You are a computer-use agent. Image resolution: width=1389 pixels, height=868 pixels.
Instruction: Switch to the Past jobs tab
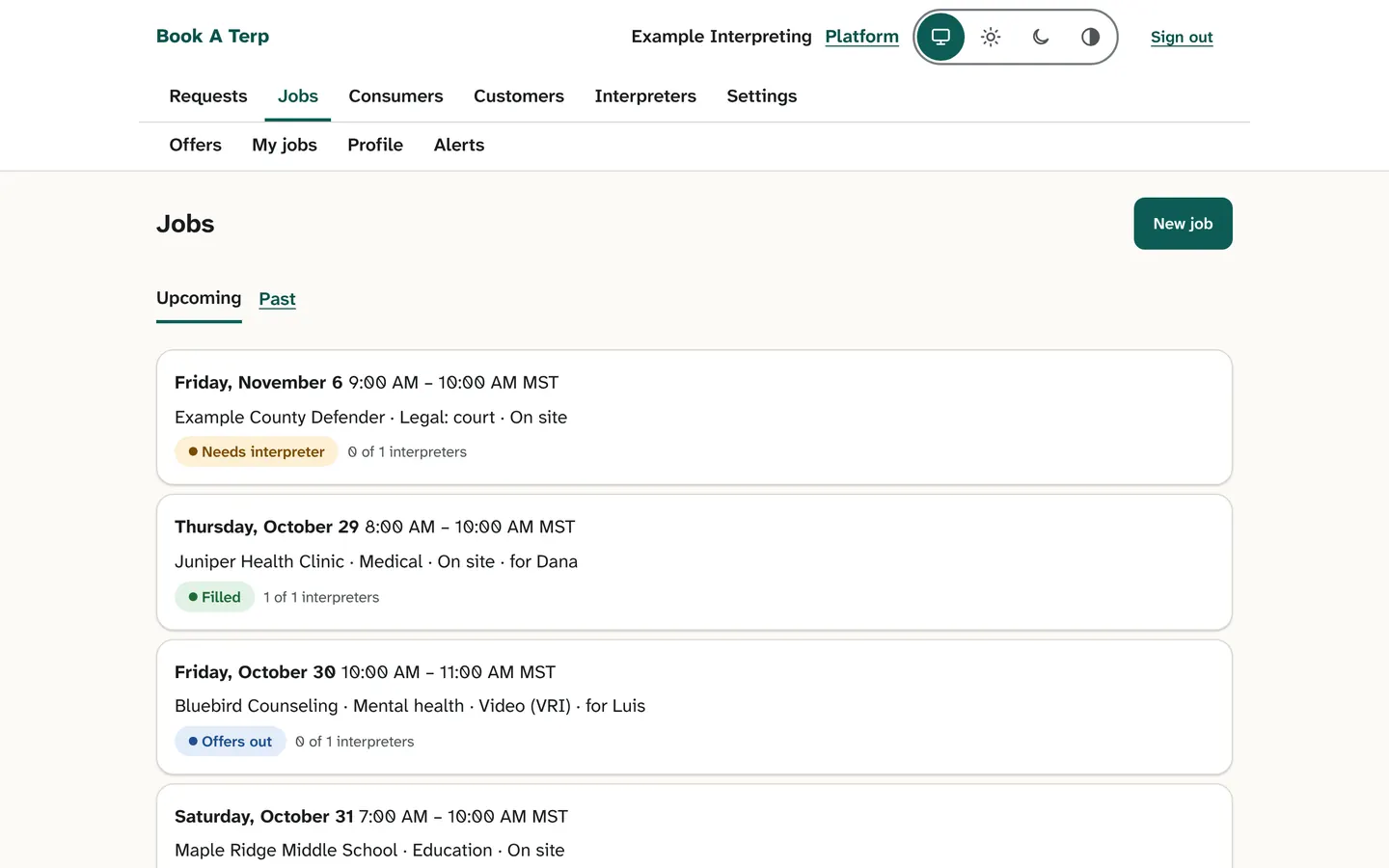pyautogui.click(x=277, y=299)
